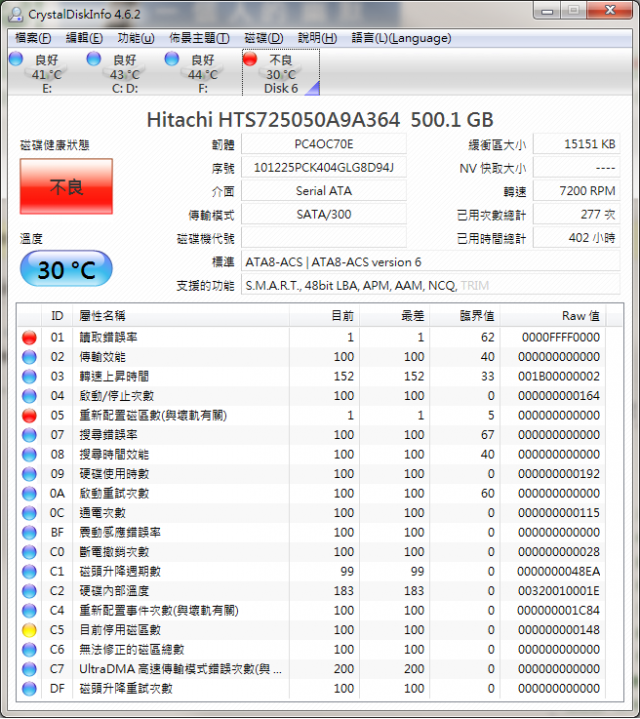
Task: Click the blue status orb for drive F:
Action: (x=172, y=59)
